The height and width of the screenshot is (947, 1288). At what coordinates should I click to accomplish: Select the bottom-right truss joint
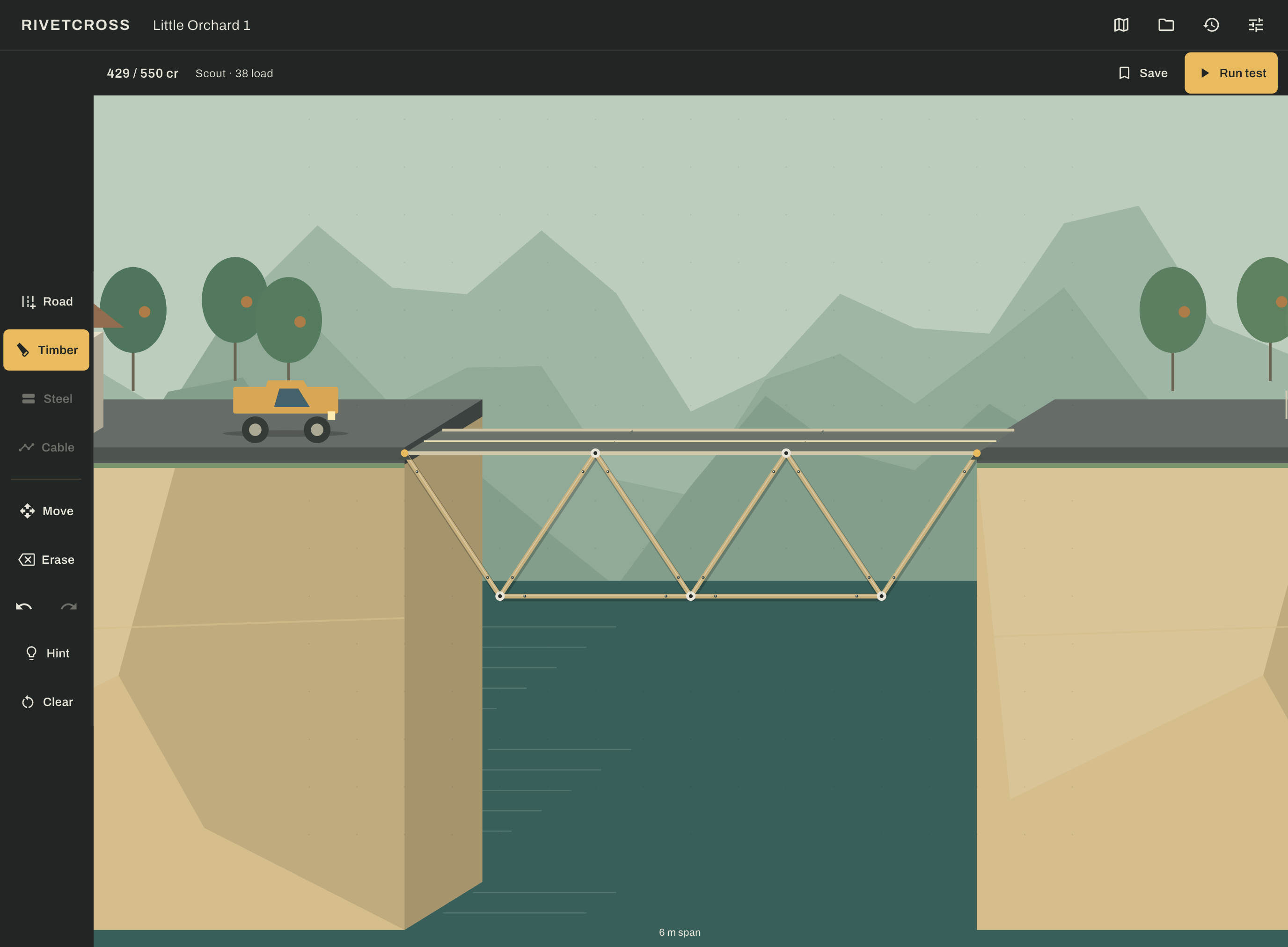(881, 596)
